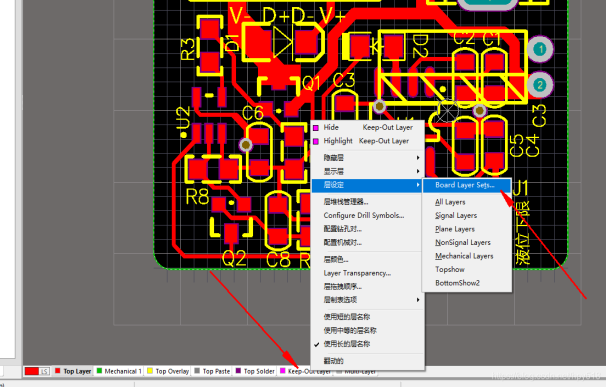Image resolution: width=606 pixels, height=387 pixels.
Task: Click the Top Layer red color square
Action: click(x=58, y=371)
